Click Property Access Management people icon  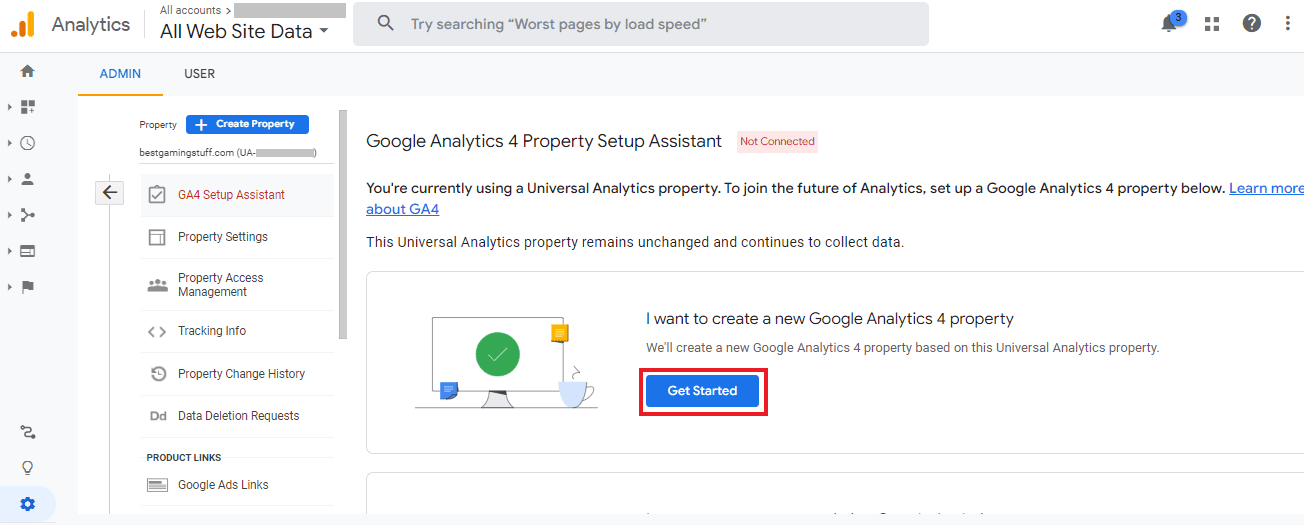tap(157, 285)
